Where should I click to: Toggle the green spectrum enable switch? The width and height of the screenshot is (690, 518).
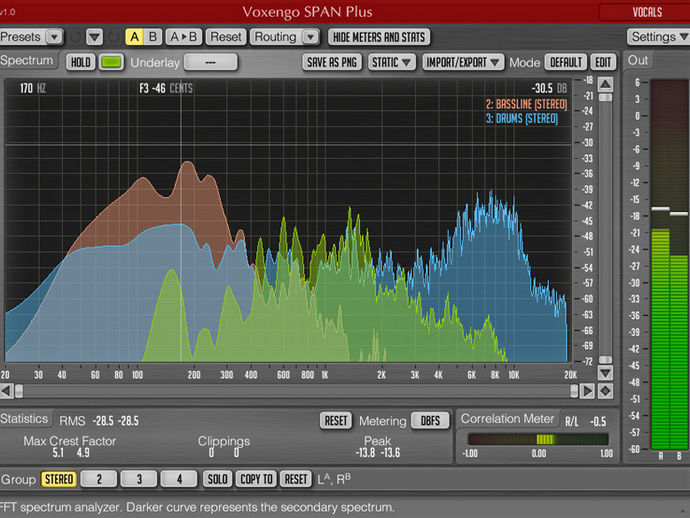tap(111, 62)
